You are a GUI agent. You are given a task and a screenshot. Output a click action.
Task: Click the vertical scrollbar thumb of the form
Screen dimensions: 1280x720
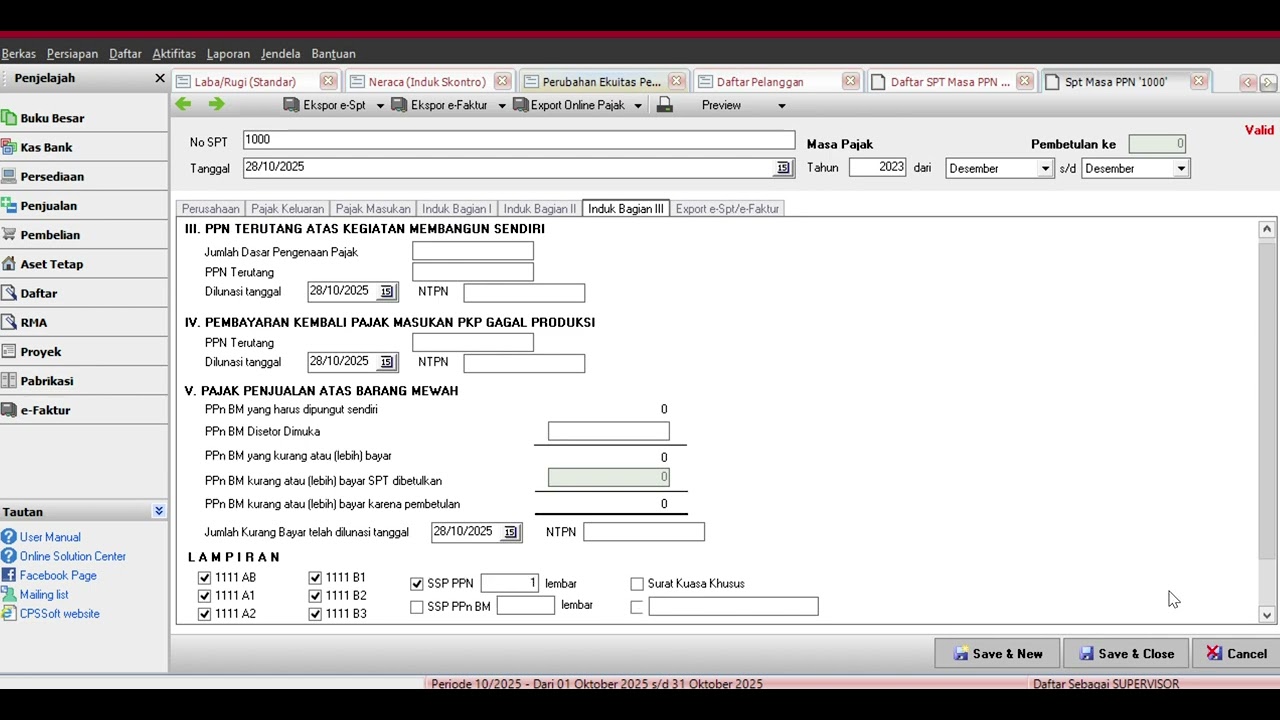pyautogui.click(x=1267, y=400)
